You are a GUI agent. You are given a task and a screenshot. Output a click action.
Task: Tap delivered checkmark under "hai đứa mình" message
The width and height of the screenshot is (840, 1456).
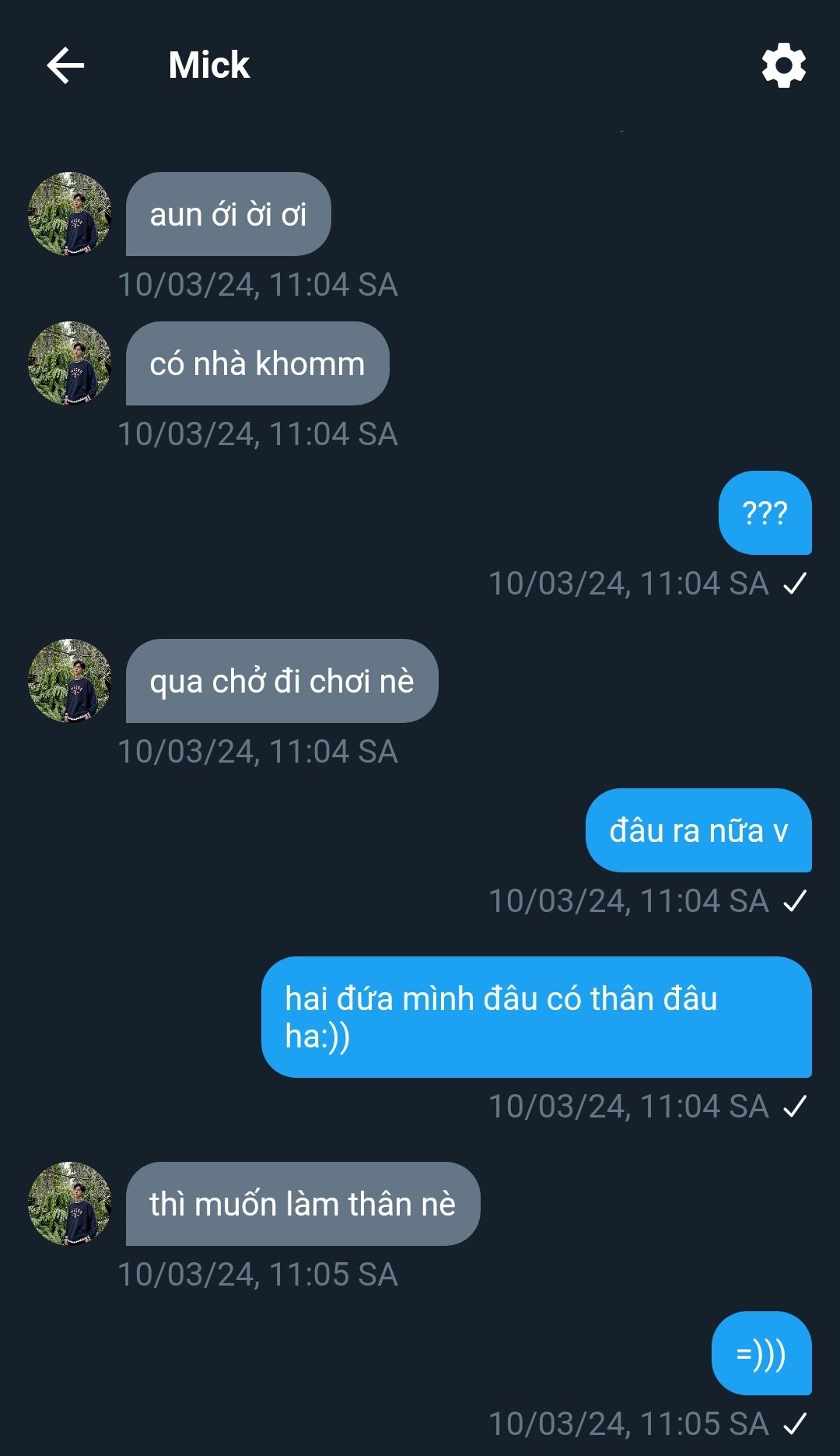pos(795,1107)
